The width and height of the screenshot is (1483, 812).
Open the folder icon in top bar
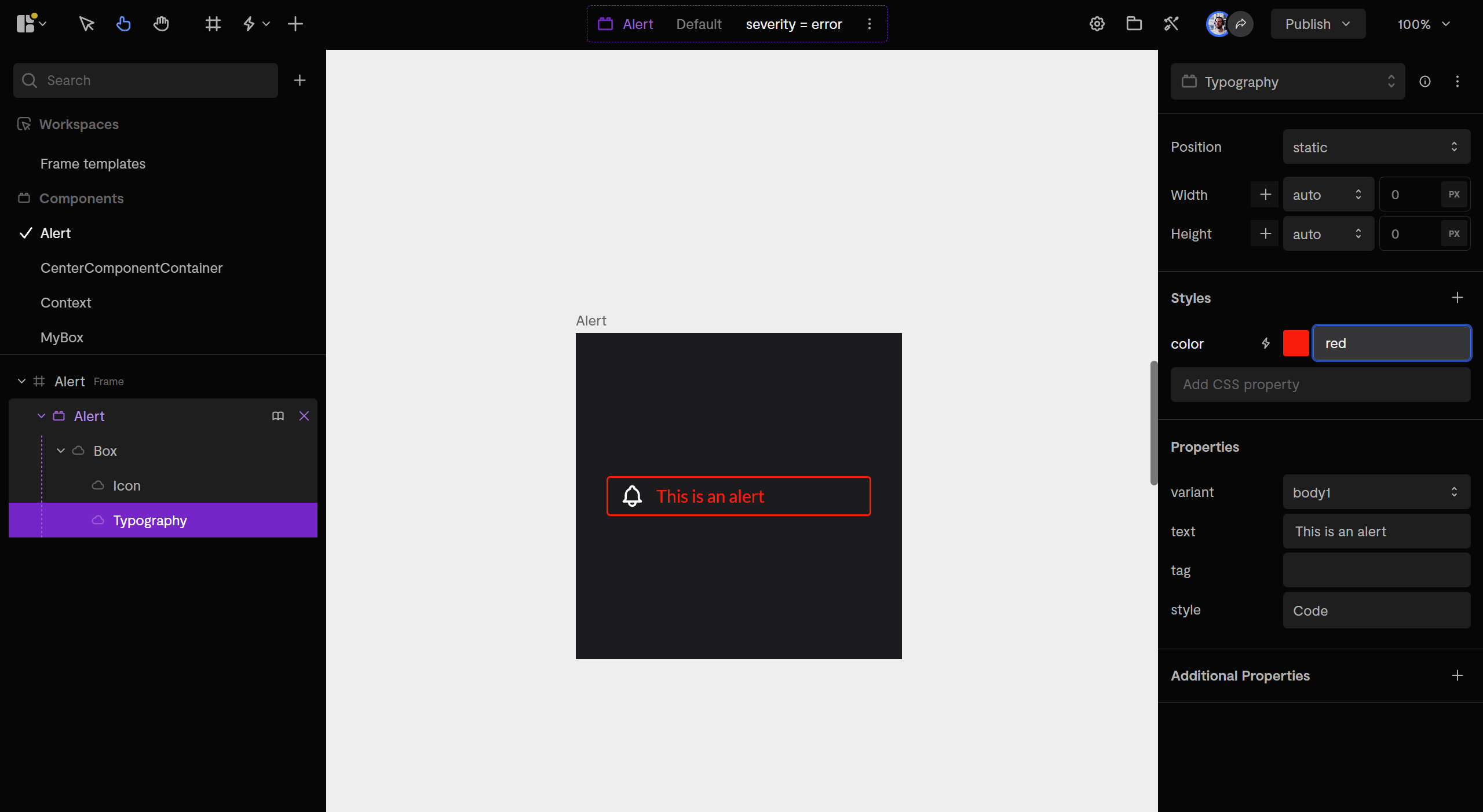[1134, 24]
